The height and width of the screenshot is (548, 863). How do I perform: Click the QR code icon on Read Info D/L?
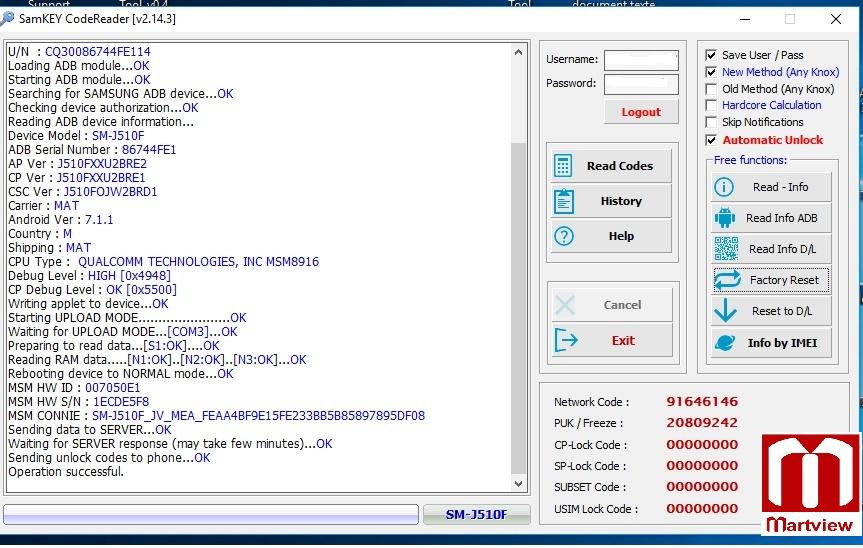click(x=726, y=249)
